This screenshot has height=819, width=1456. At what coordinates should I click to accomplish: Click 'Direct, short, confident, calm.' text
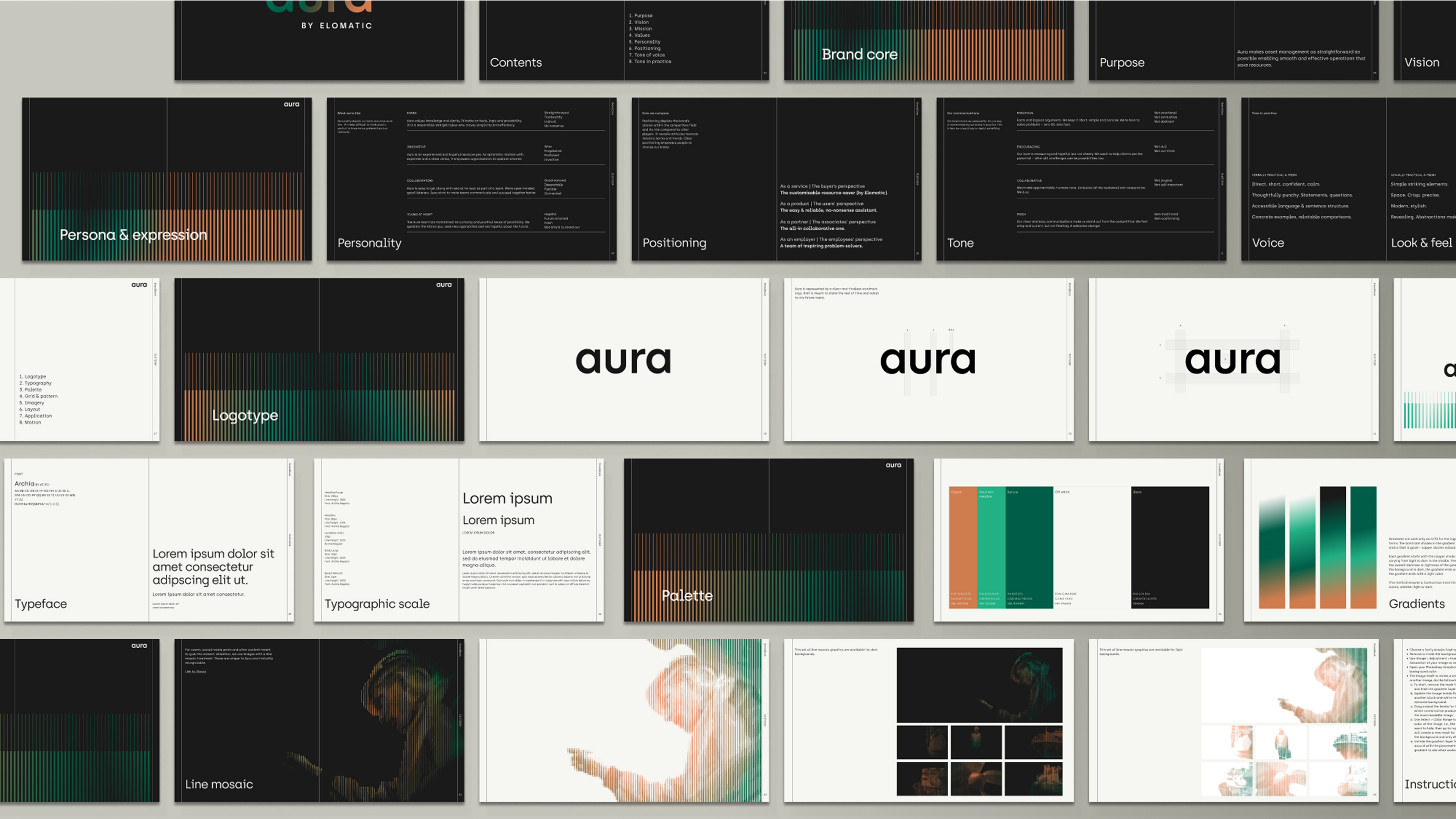coord(1286,184)
